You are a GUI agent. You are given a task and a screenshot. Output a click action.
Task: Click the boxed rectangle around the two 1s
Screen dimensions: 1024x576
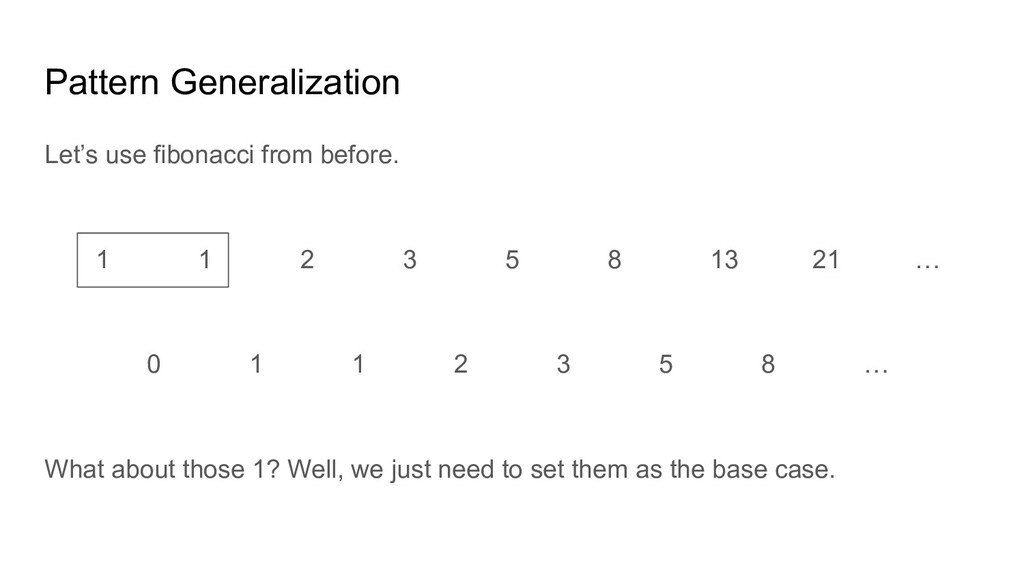pos(153,260)
